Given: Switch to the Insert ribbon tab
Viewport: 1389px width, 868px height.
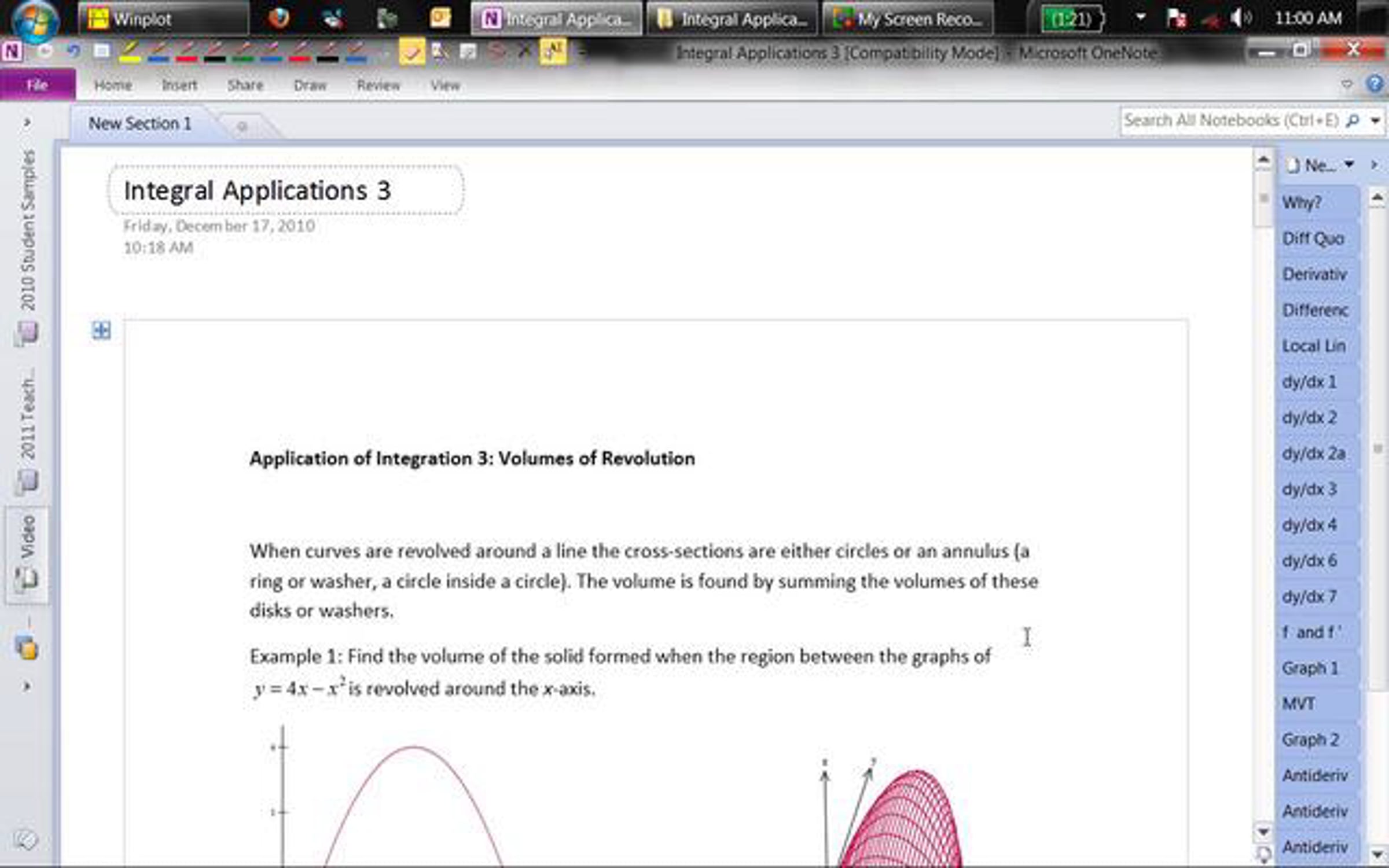Looking at the screenshot, I should [179, 85].
